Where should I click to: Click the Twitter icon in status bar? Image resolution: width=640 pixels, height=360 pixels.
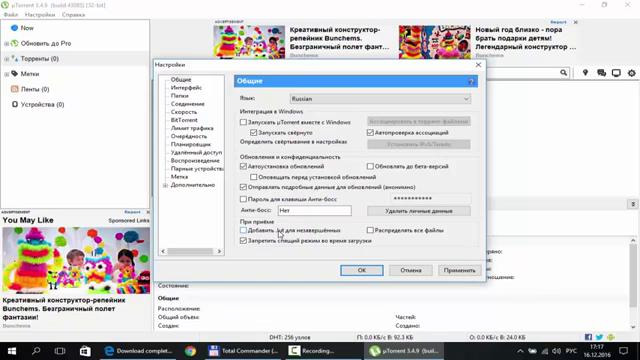point(599,337)
